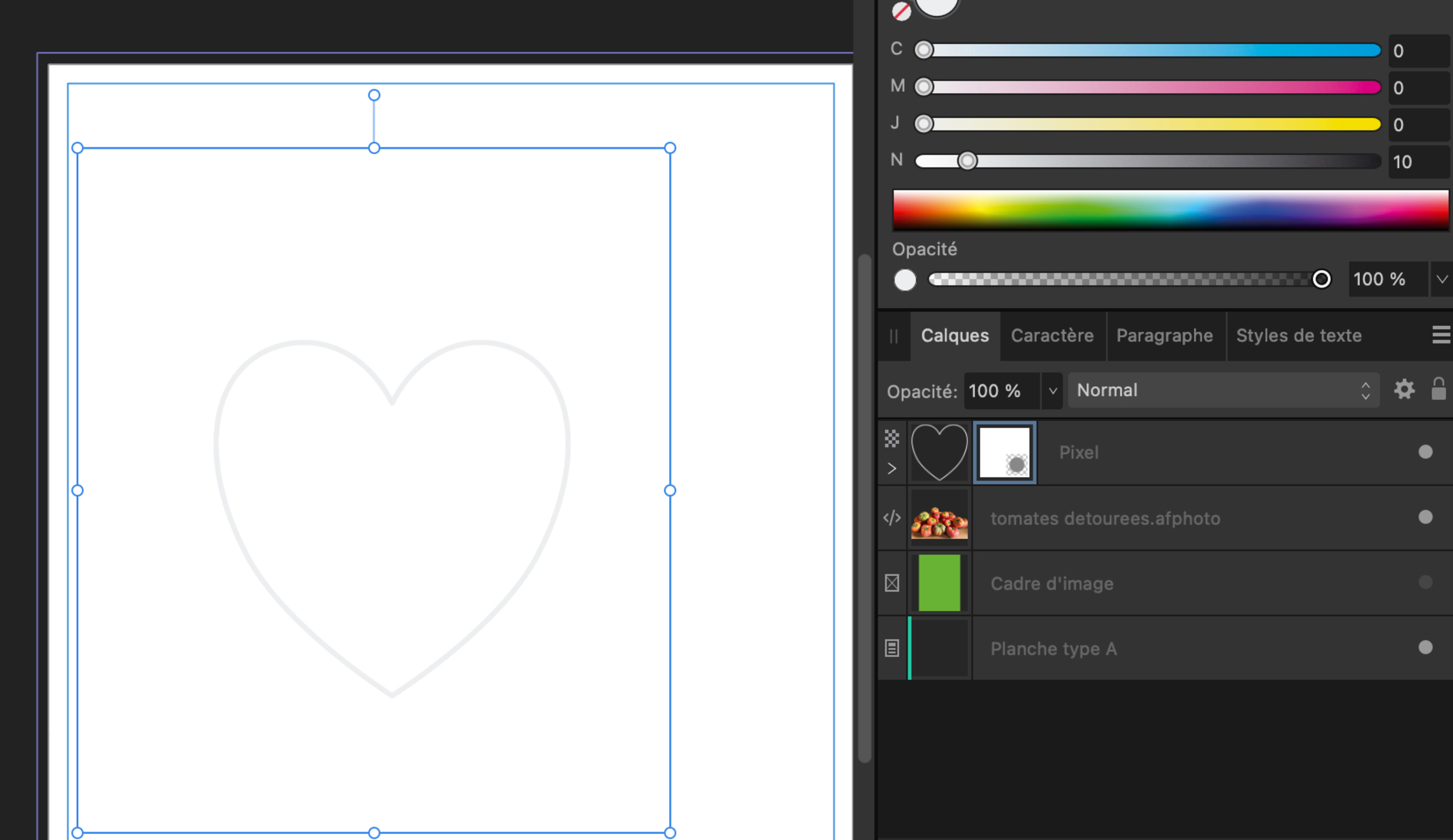1453x840 pixels.
Task: Hide the tomates detourees.afphoto layer
Action: (1425, 517)
